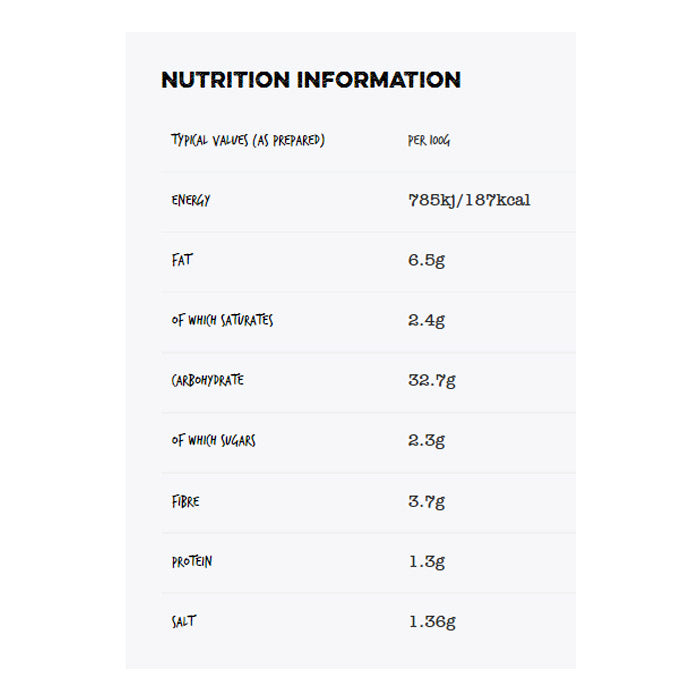Click the 32.7g carbohydrate value

[432, 380]
